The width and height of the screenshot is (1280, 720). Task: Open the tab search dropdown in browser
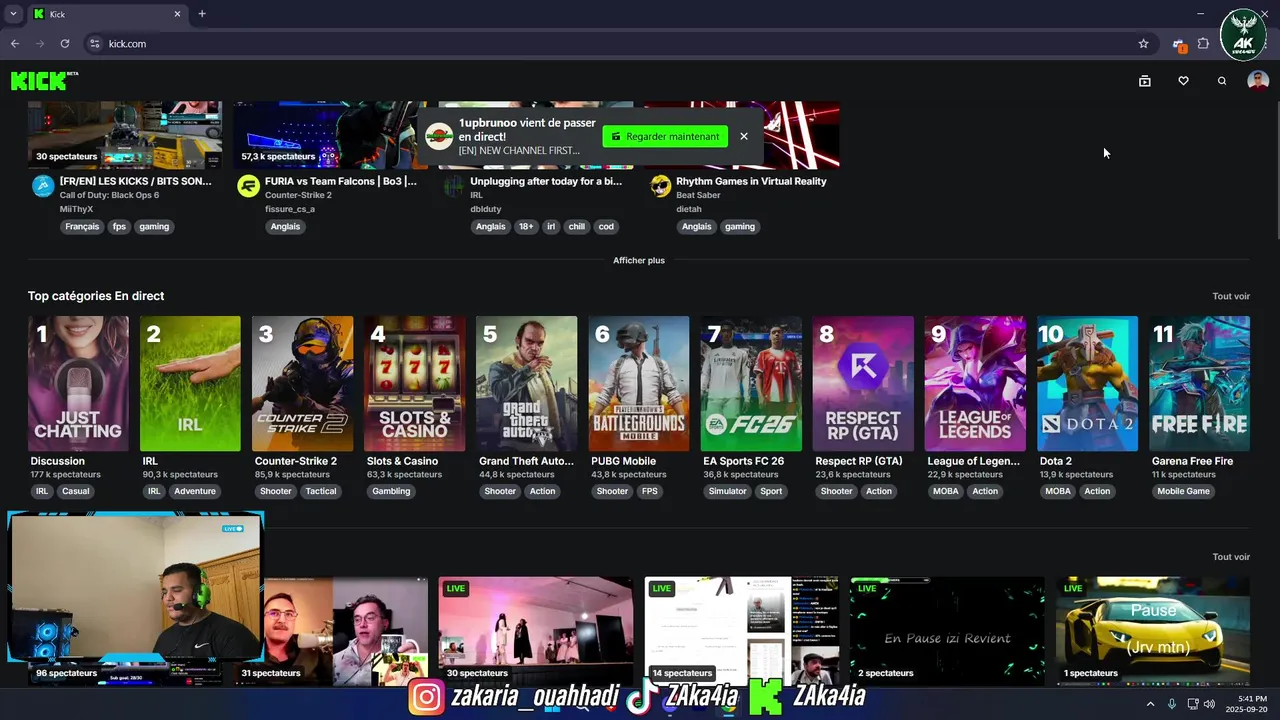[13, 14]
